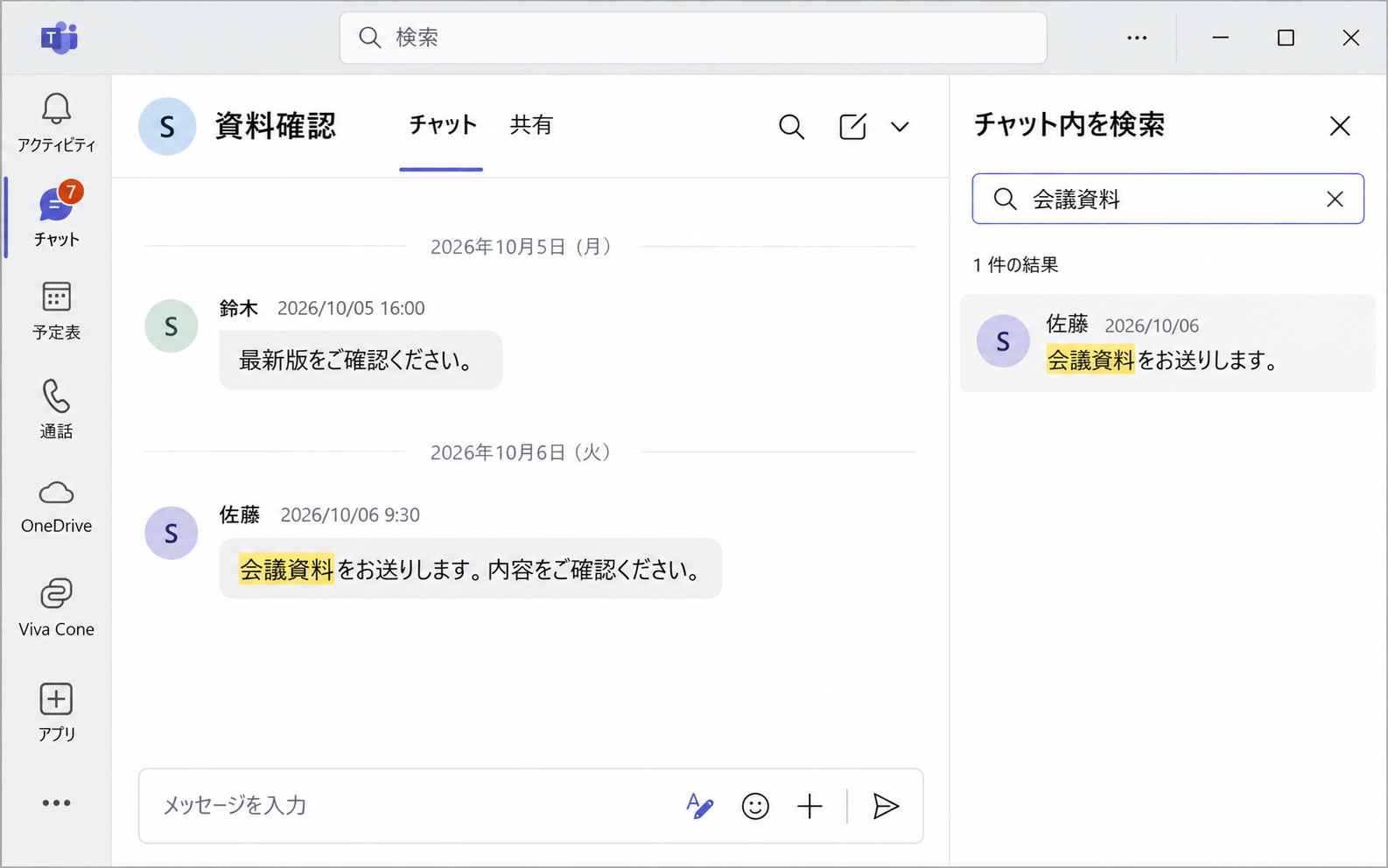
Task: Click the 資料確認 chat avatar
Action: click(x=167, y=126)
